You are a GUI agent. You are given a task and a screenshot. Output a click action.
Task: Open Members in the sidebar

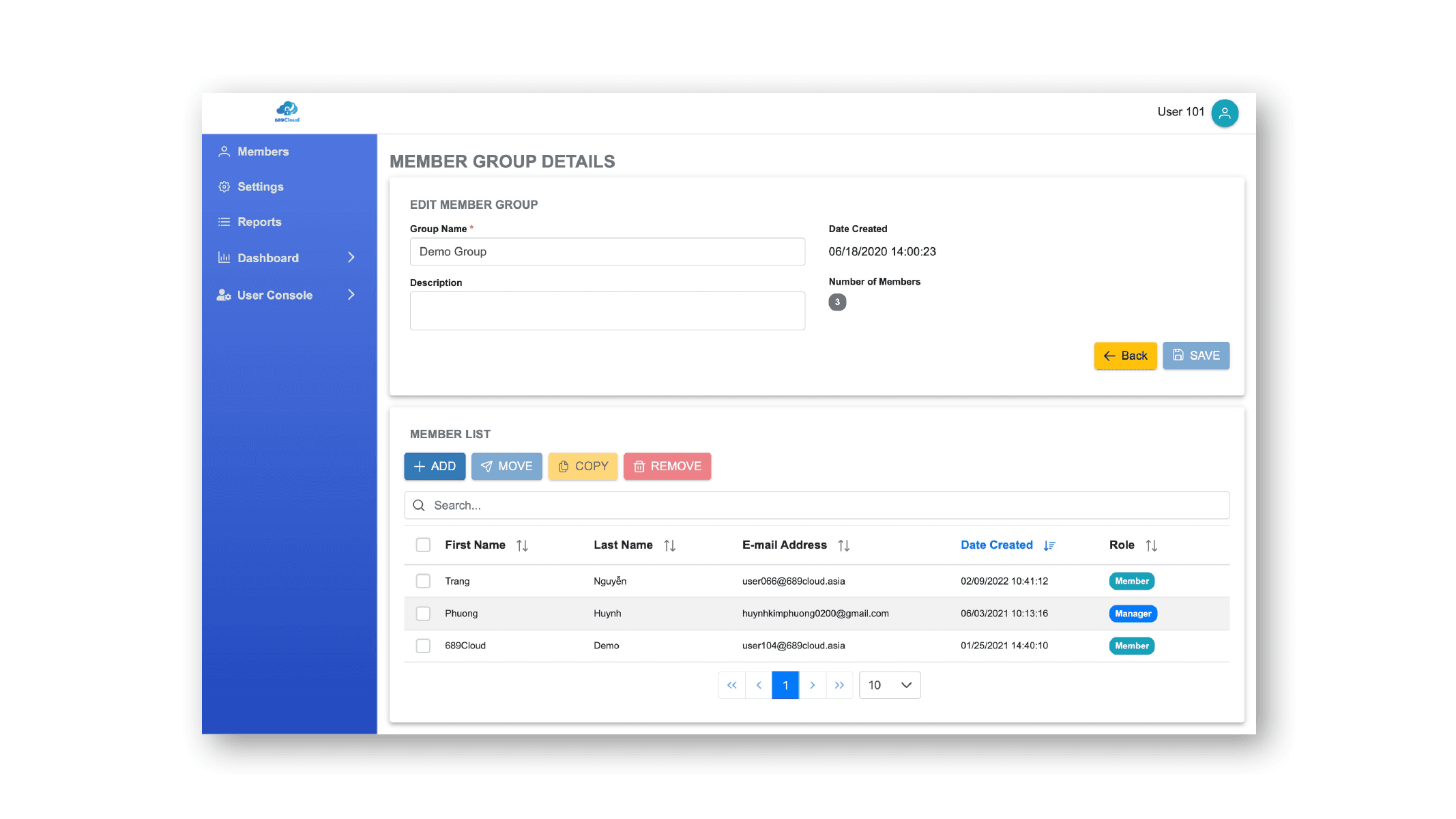263,152
